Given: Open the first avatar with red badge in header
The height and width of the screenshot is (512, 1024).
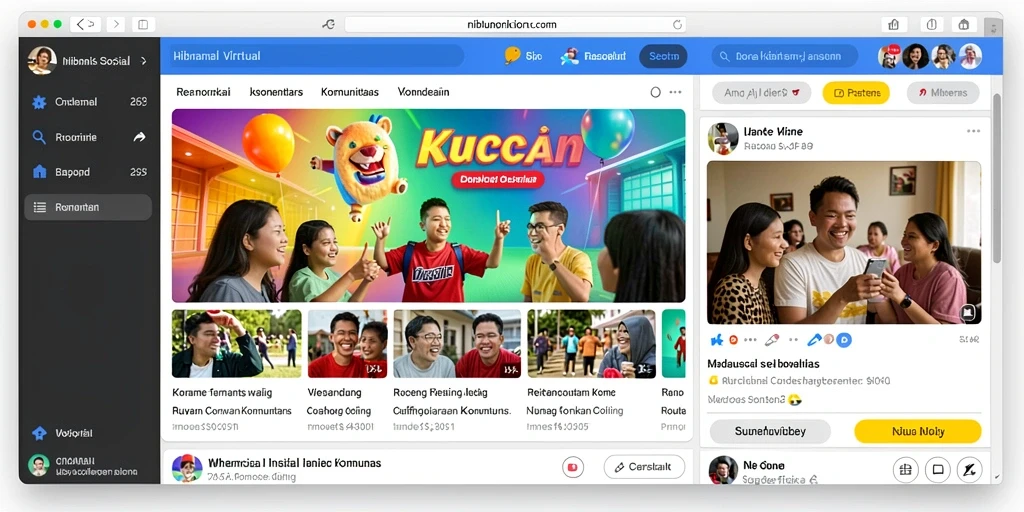Looking at the screenshot, I should [x=889, y=57].
